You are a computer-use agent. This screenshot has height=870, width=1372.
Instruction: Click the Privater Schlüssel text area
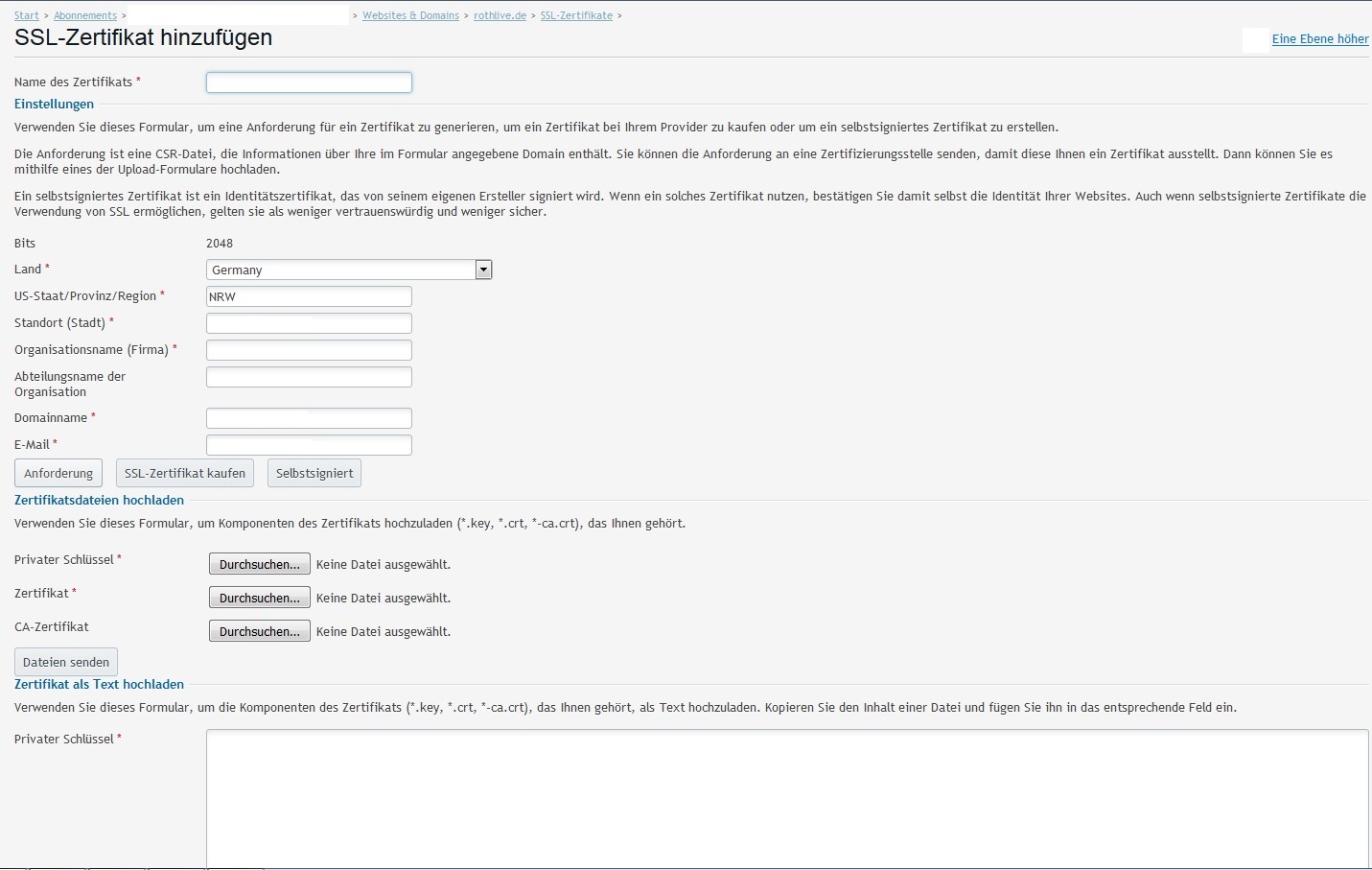[787, 799]
